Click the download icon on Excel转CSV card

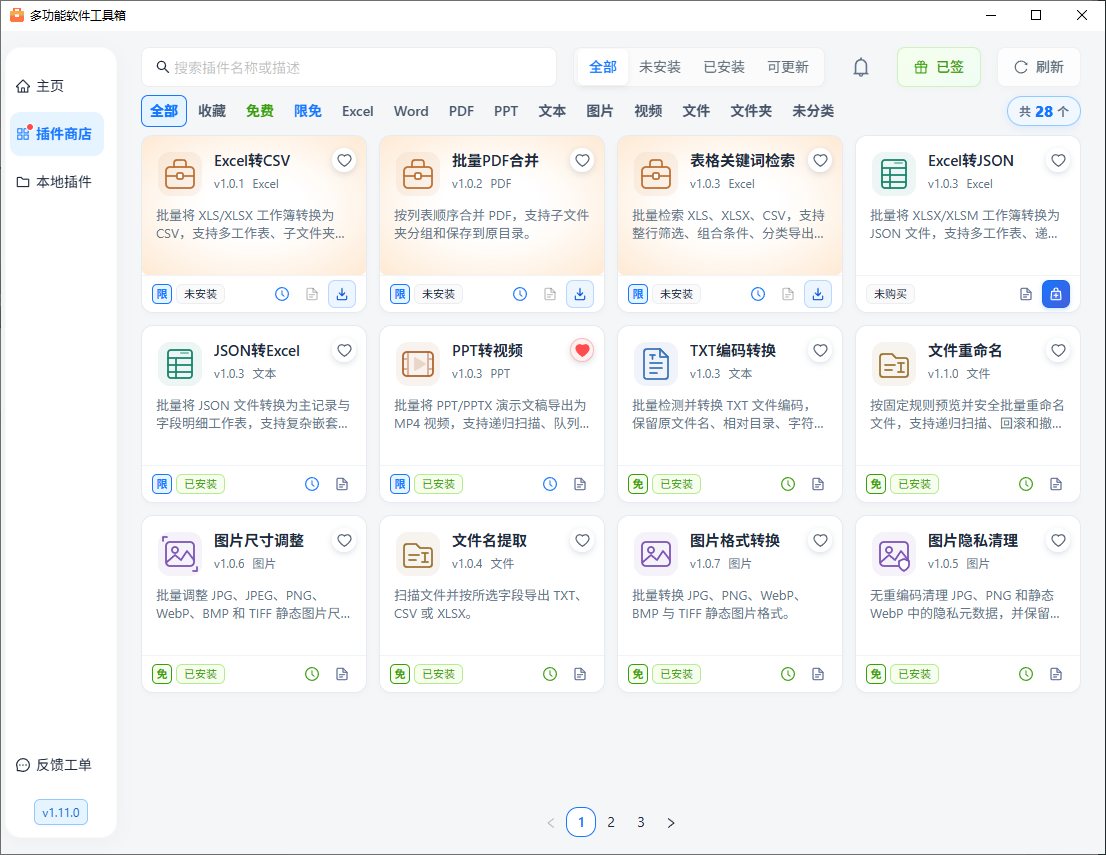click(342, 294)
